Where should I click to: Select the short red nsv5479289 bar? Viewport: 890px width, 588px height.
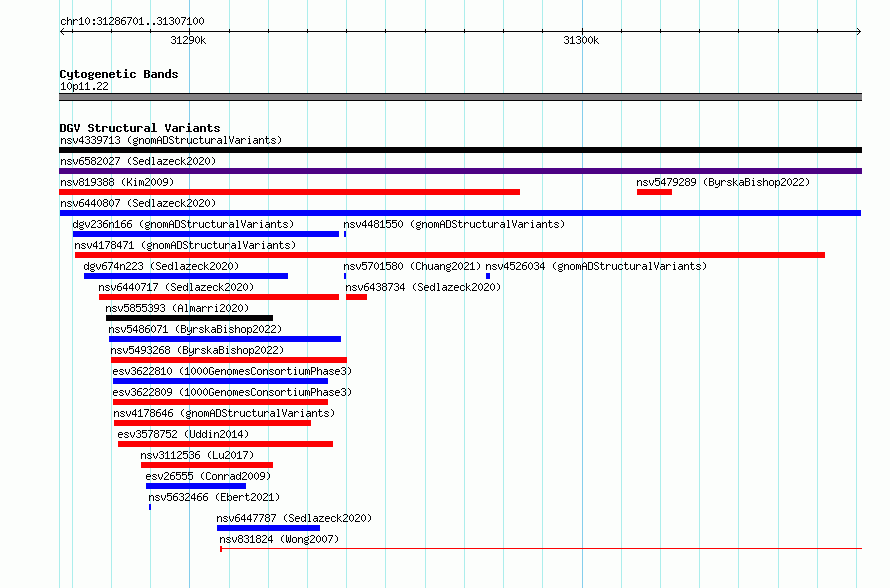[x=654, y=192]
